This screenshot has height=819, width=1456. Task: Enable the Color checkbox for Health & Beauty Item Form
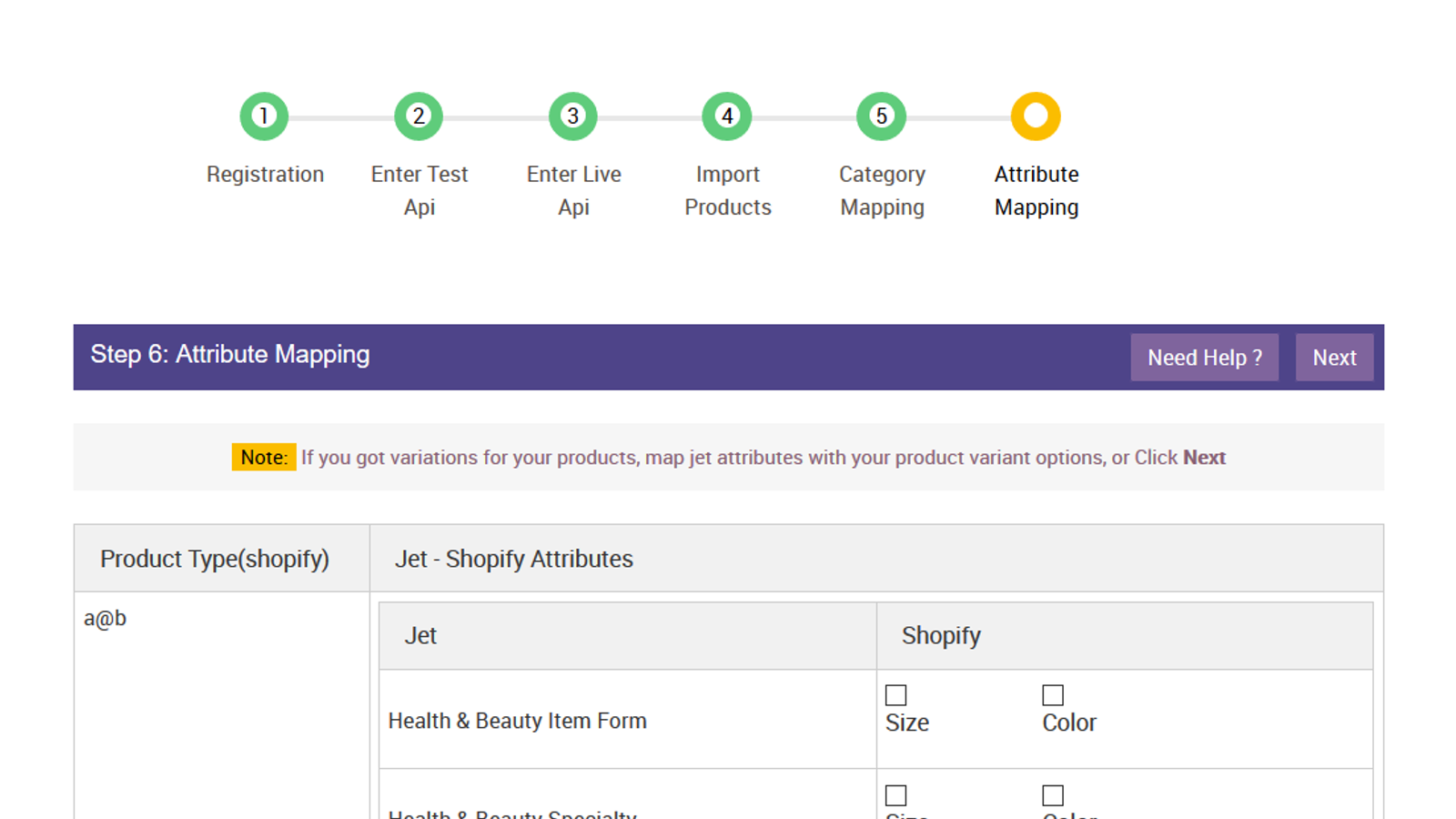[1052, 694]
